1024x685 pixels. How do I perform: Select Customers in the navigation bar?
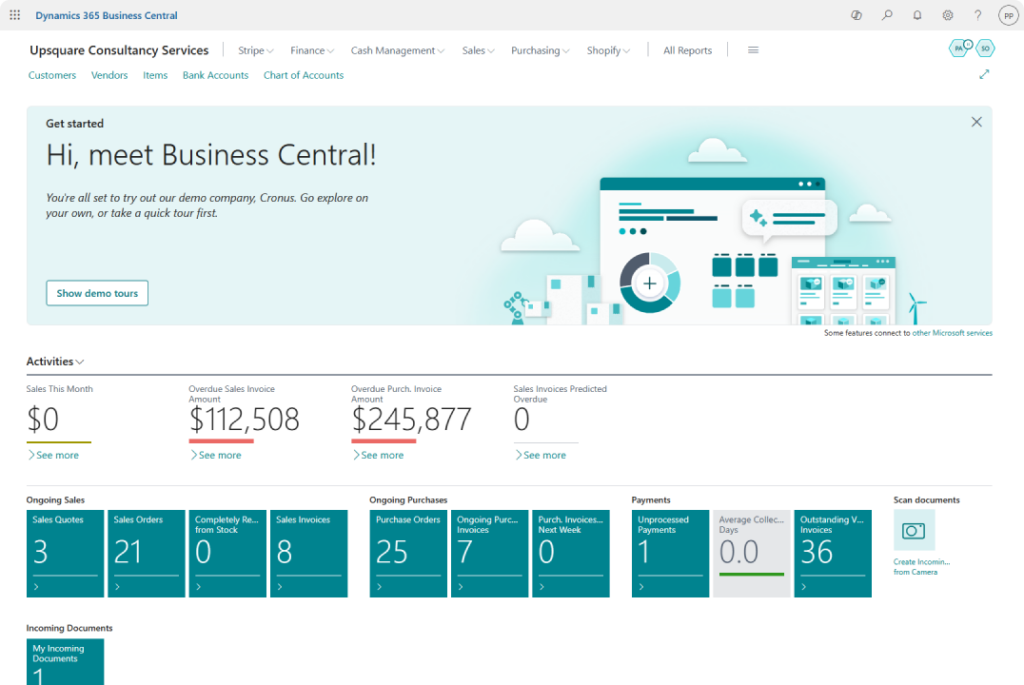[52, 75]
